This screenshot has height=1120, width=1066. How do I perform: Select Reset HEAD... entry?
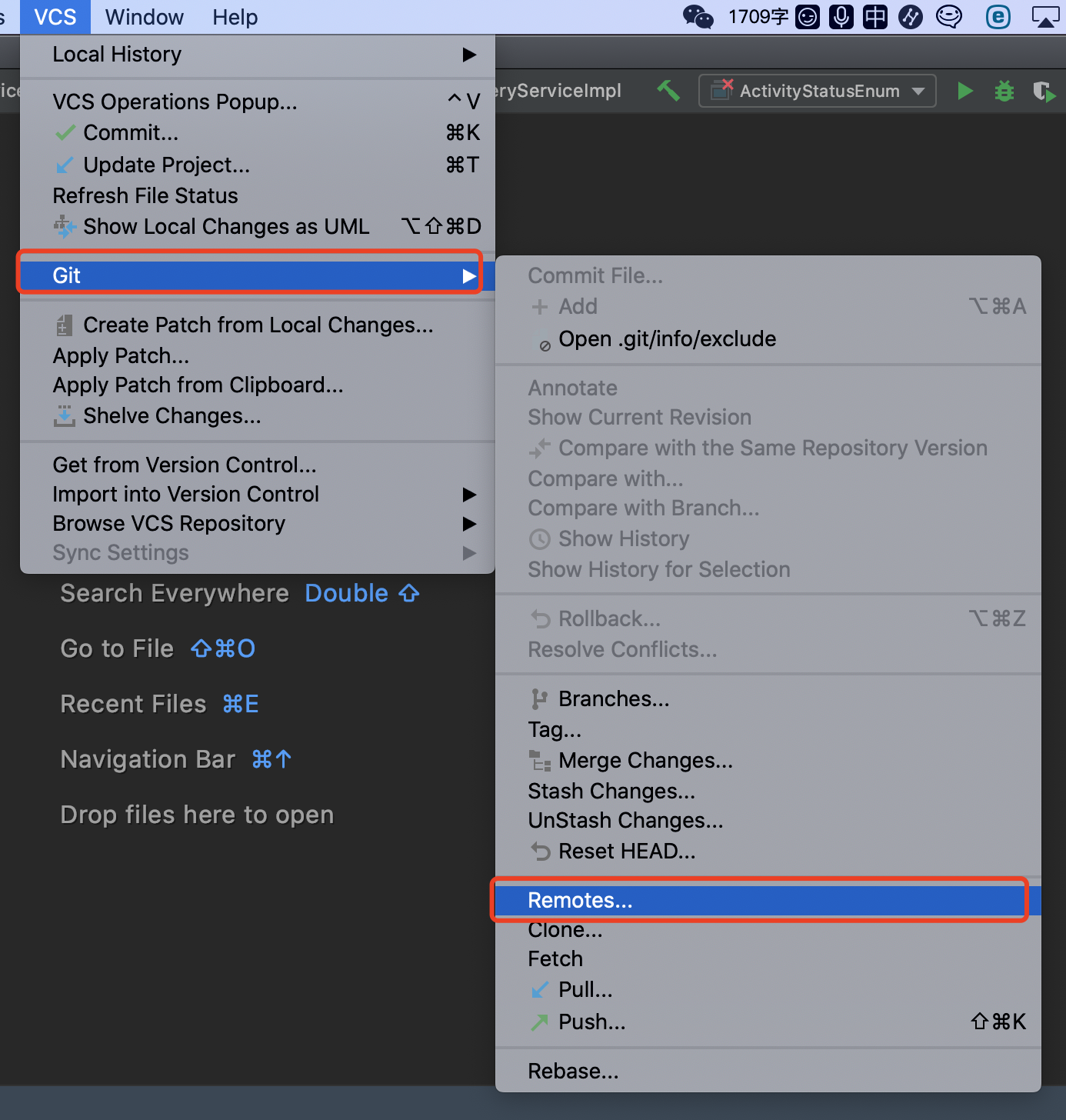[x=768, y=851]
